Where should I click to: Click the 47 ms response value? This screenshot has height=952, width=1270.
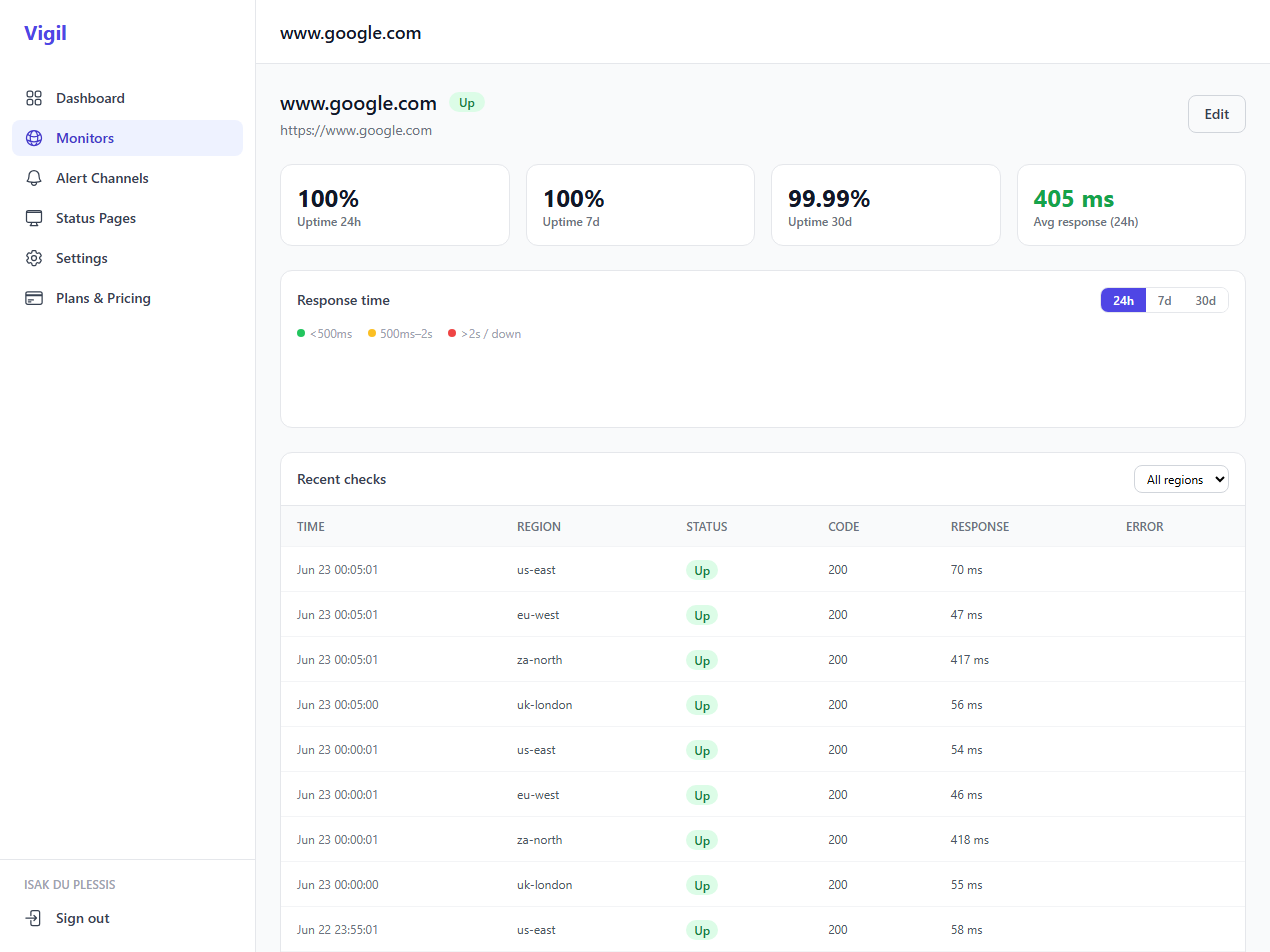click(967, 615)
